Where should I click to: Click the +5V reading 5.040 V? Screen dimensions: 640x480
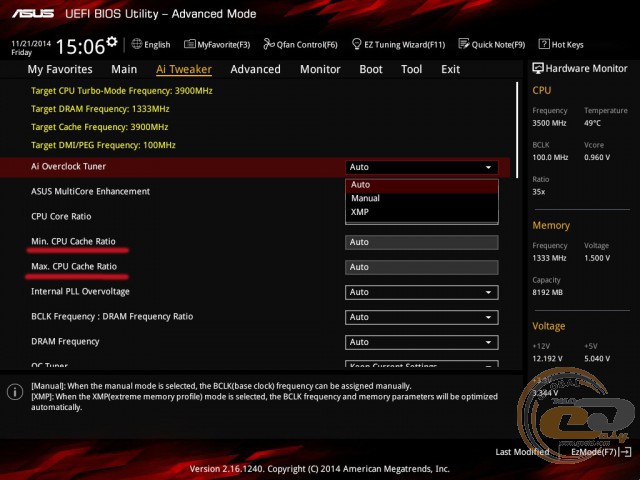click(x=597, y=359)
